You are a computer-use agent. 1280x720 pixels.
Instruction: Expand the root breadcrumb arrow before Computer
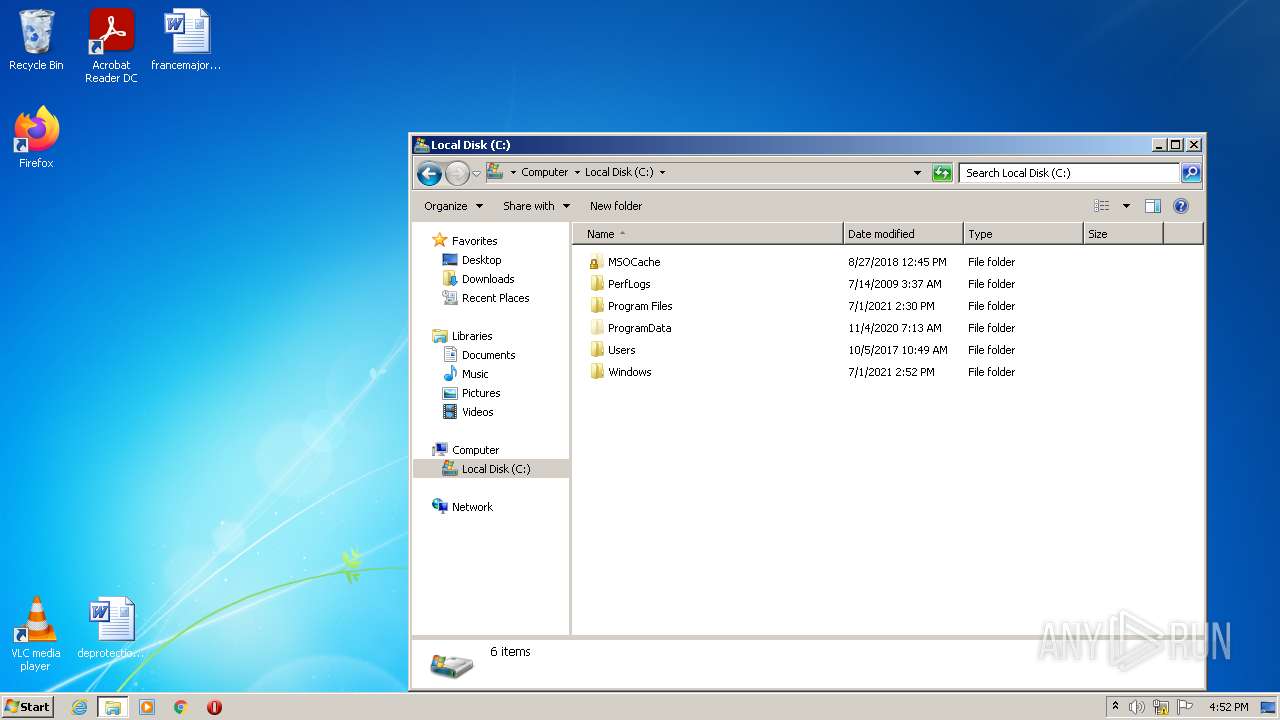click(513, 172)
